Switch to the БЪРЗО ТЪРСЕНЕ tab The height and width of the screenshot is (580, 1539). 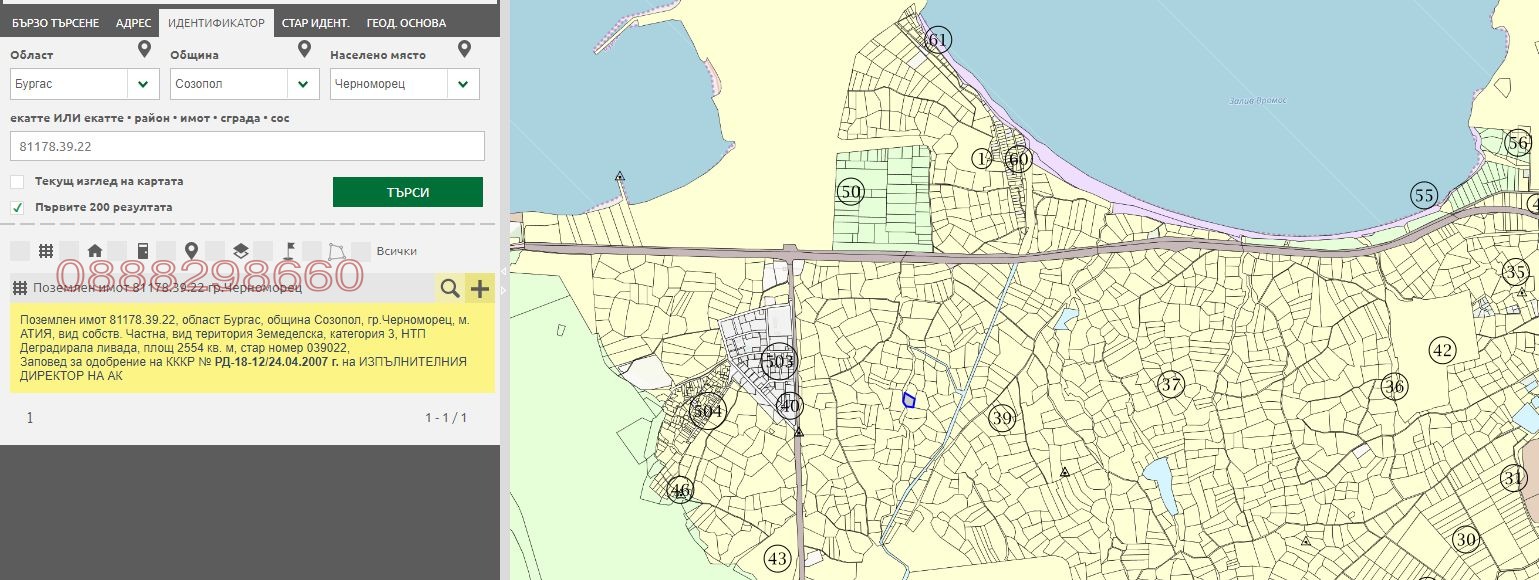point(55,23)
